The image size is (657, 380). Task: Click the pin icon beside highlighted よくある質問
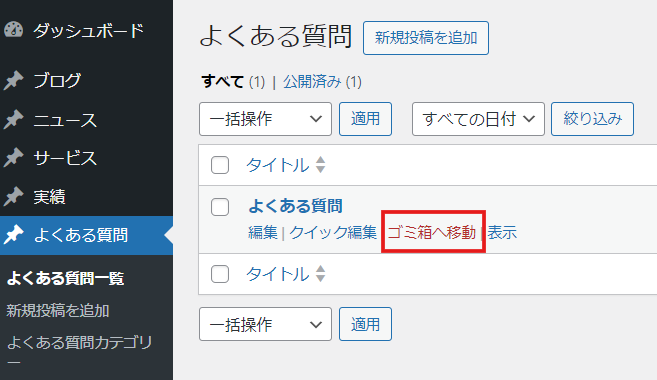(13, 235)
